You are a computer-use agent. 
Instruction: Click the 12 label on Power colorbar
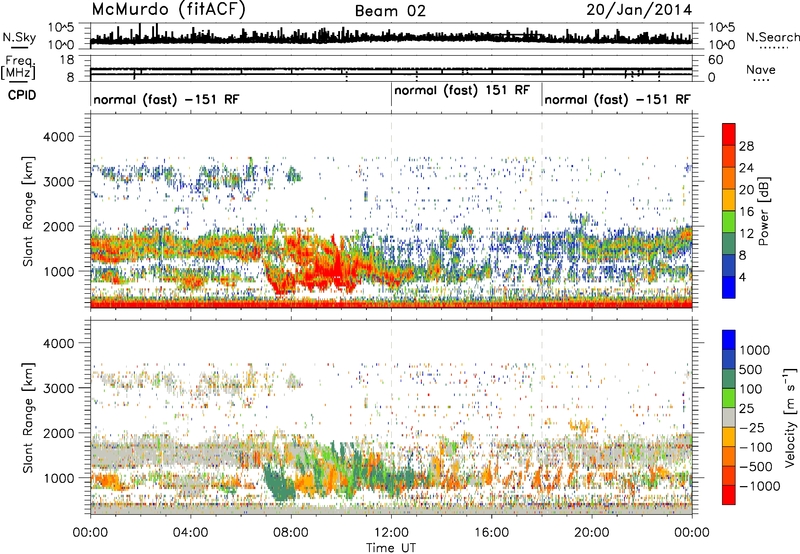point(746,234)
